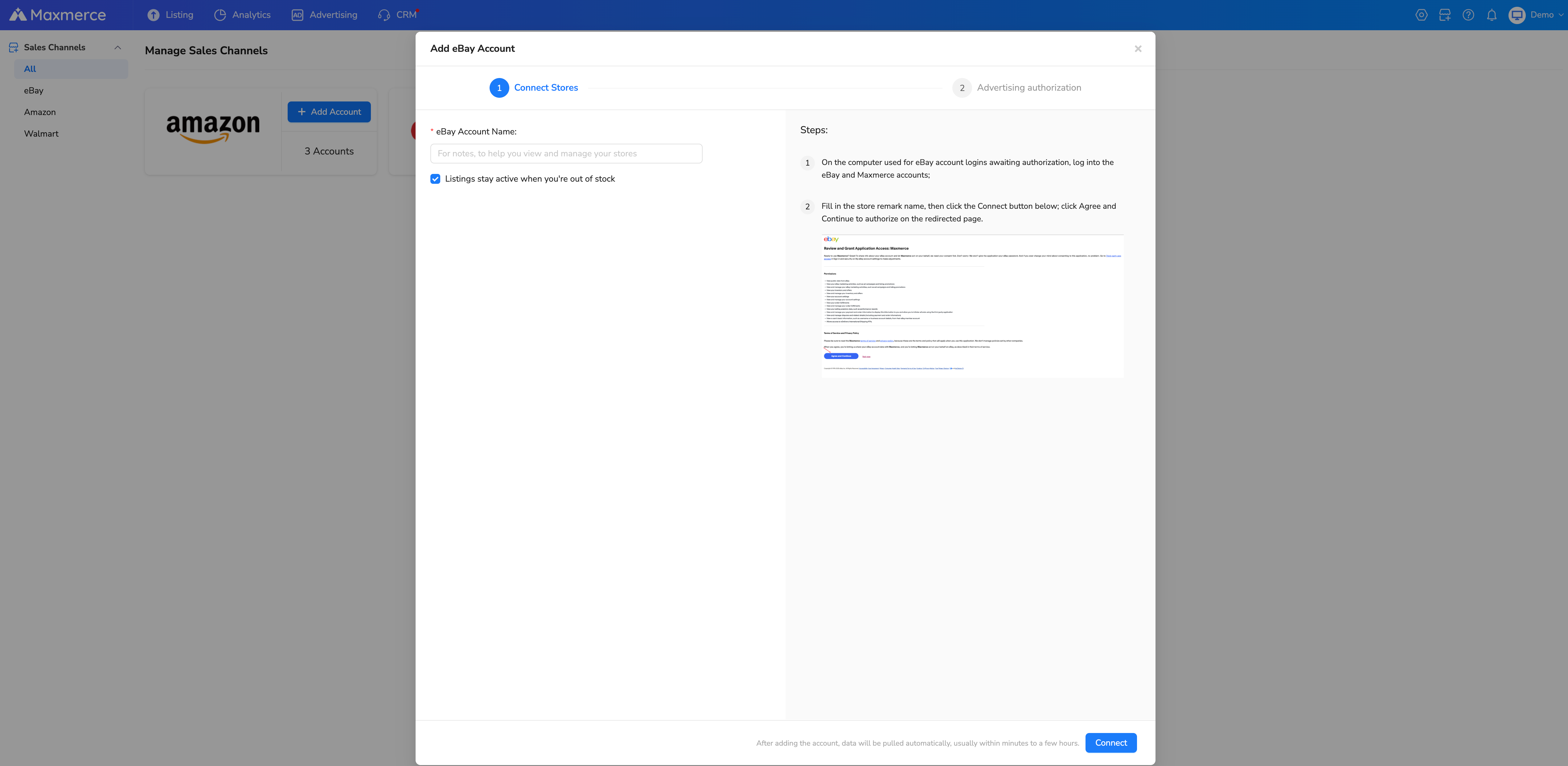The height and width of the screenshot is (766, 1568).
Task: Click the Add eBay Account title
Action: click(472, 48)
